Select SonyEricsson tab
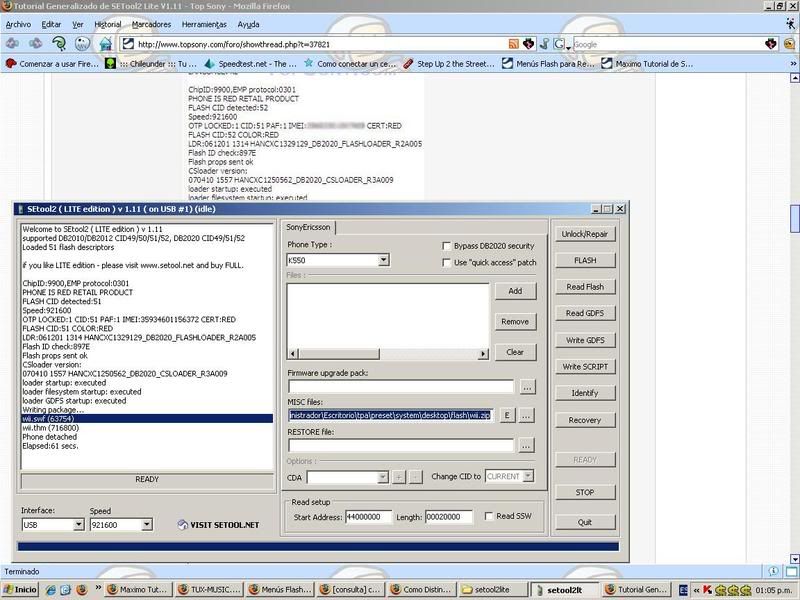The height and width of the screenshot is (600, 800). coord(308,227)
